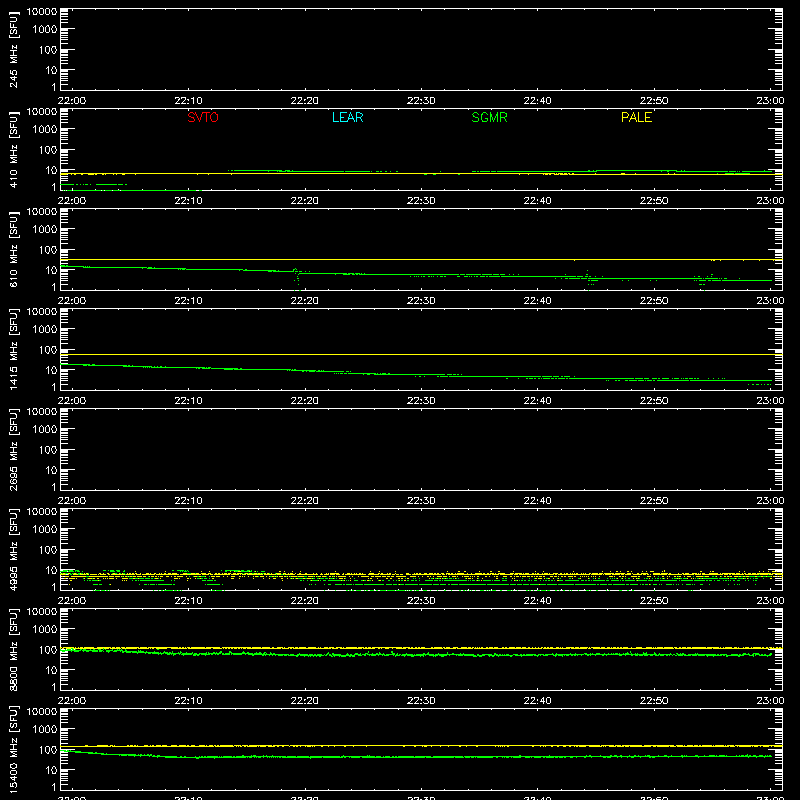Click 22:50 tick under the 4995 MHz panel

tap(654, 601)
